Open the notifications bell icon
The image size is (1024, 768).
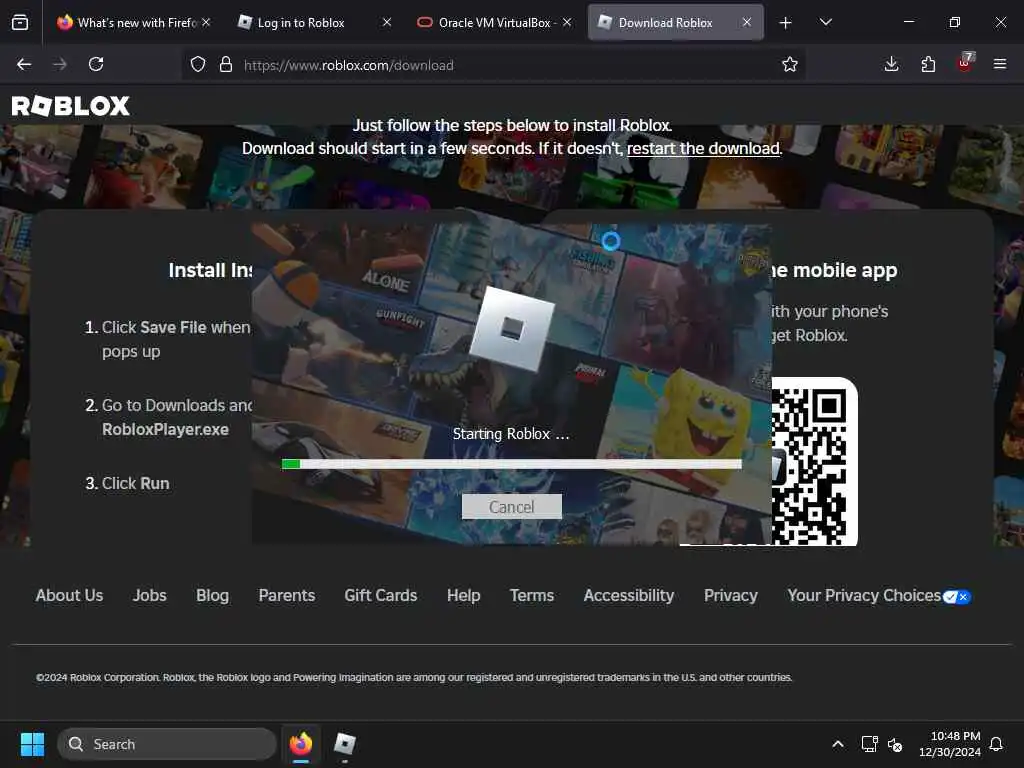997,744
